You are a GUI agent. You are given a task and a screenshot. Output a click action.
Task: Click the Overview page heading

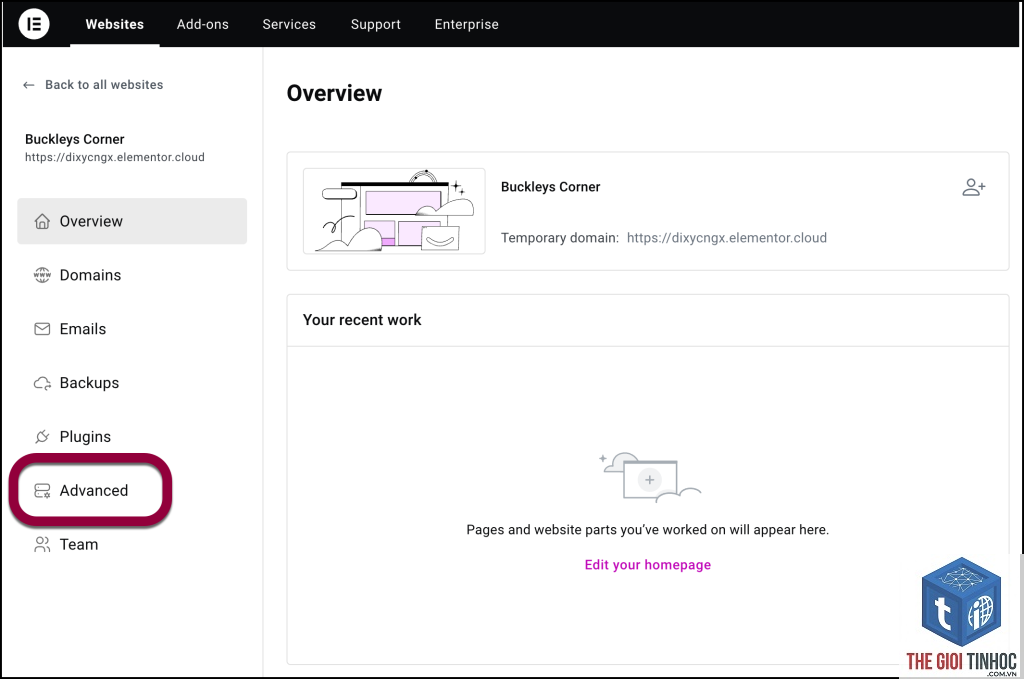click(x=334, y=93)
